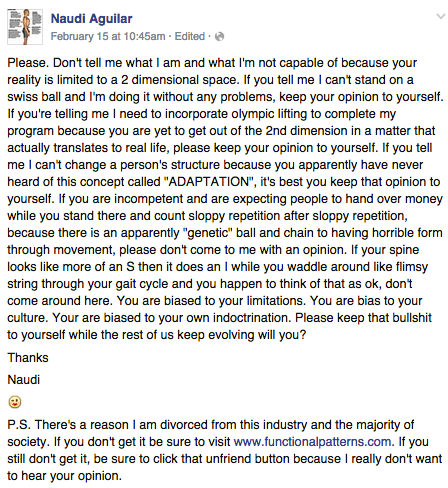This screenshot has width=448, height=488.
Task: Click the "Naudi" signature line
Action: coord(24,380)
